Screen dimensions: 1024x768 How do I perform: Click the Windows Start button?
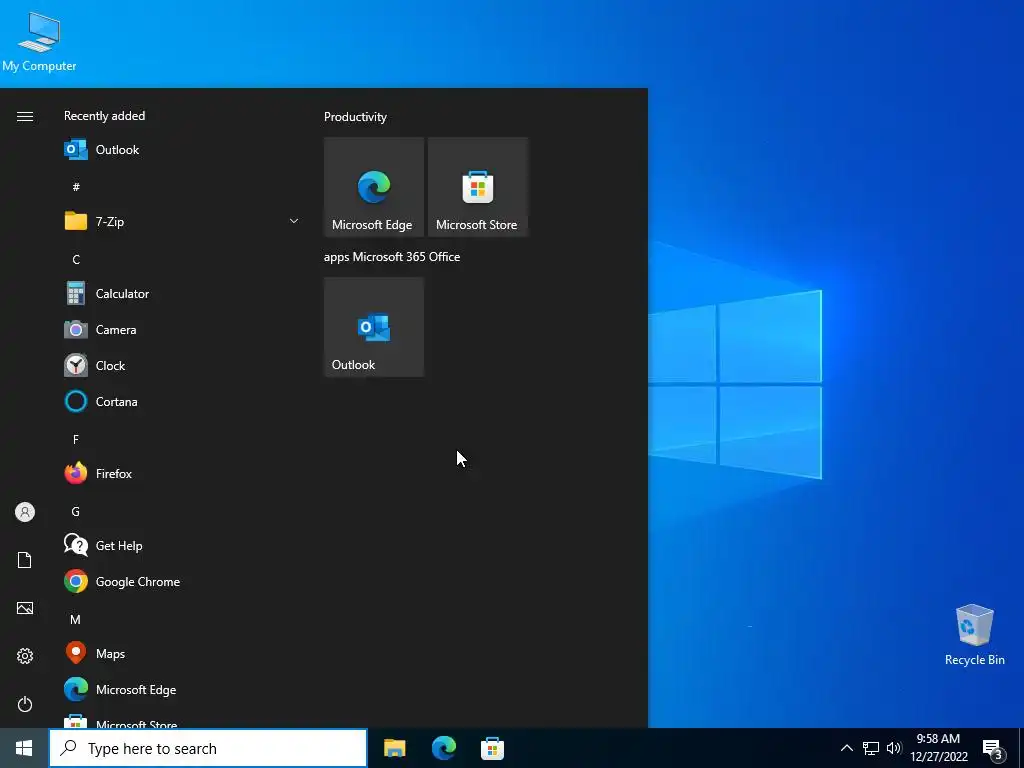click(24, 748)
